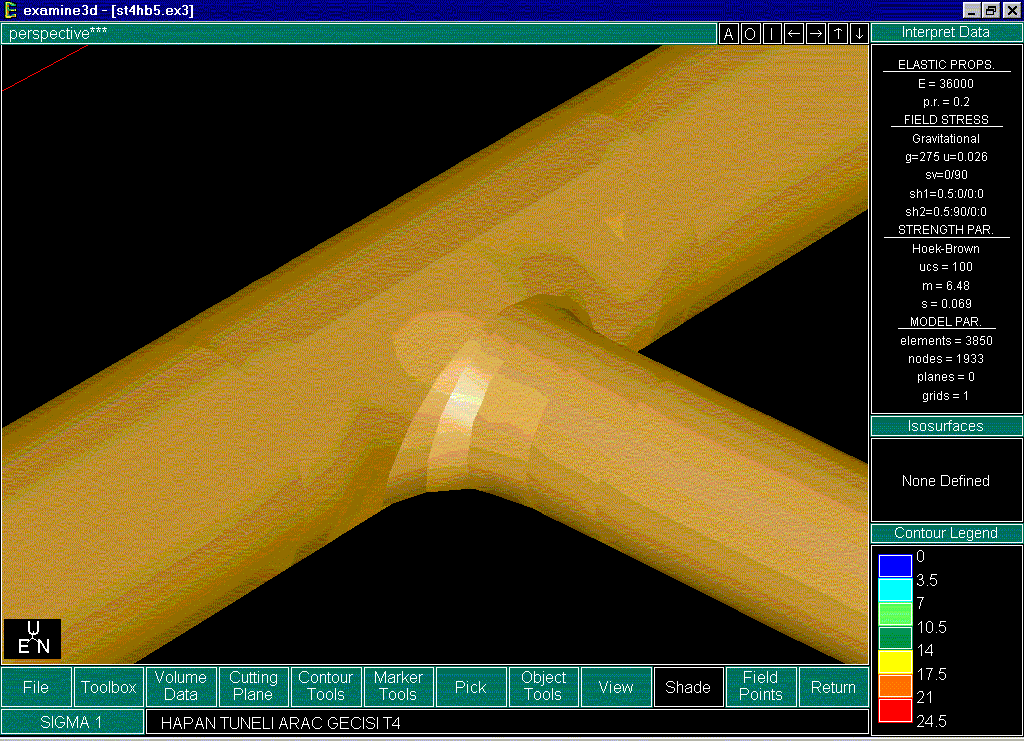This screenshot has width=1024, height=741.
Task: Click the U-E-N orientation axes indicator
Action: [32, 639]
